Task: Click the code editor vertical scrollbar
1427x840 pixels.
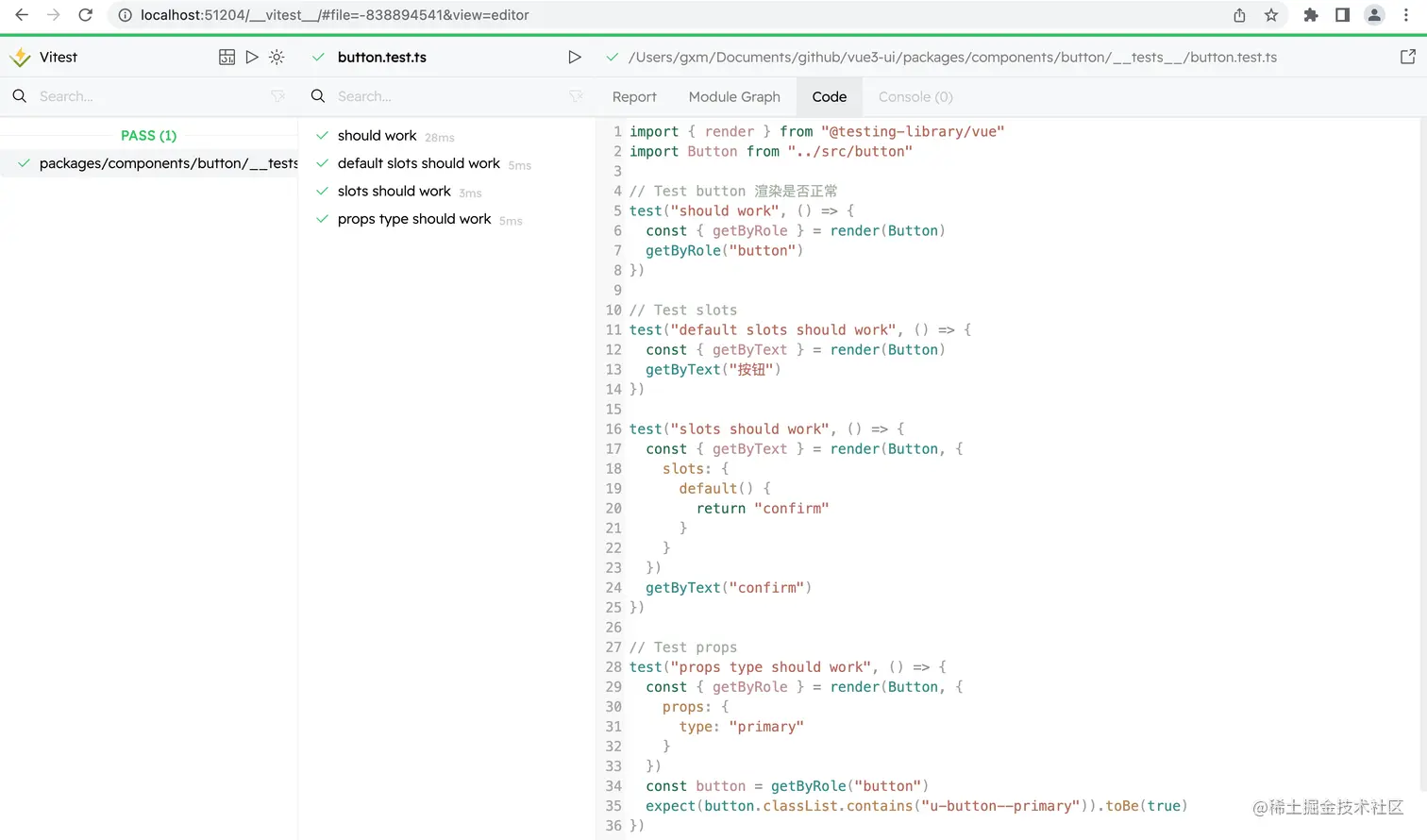Action: [x=1422, y=457]
